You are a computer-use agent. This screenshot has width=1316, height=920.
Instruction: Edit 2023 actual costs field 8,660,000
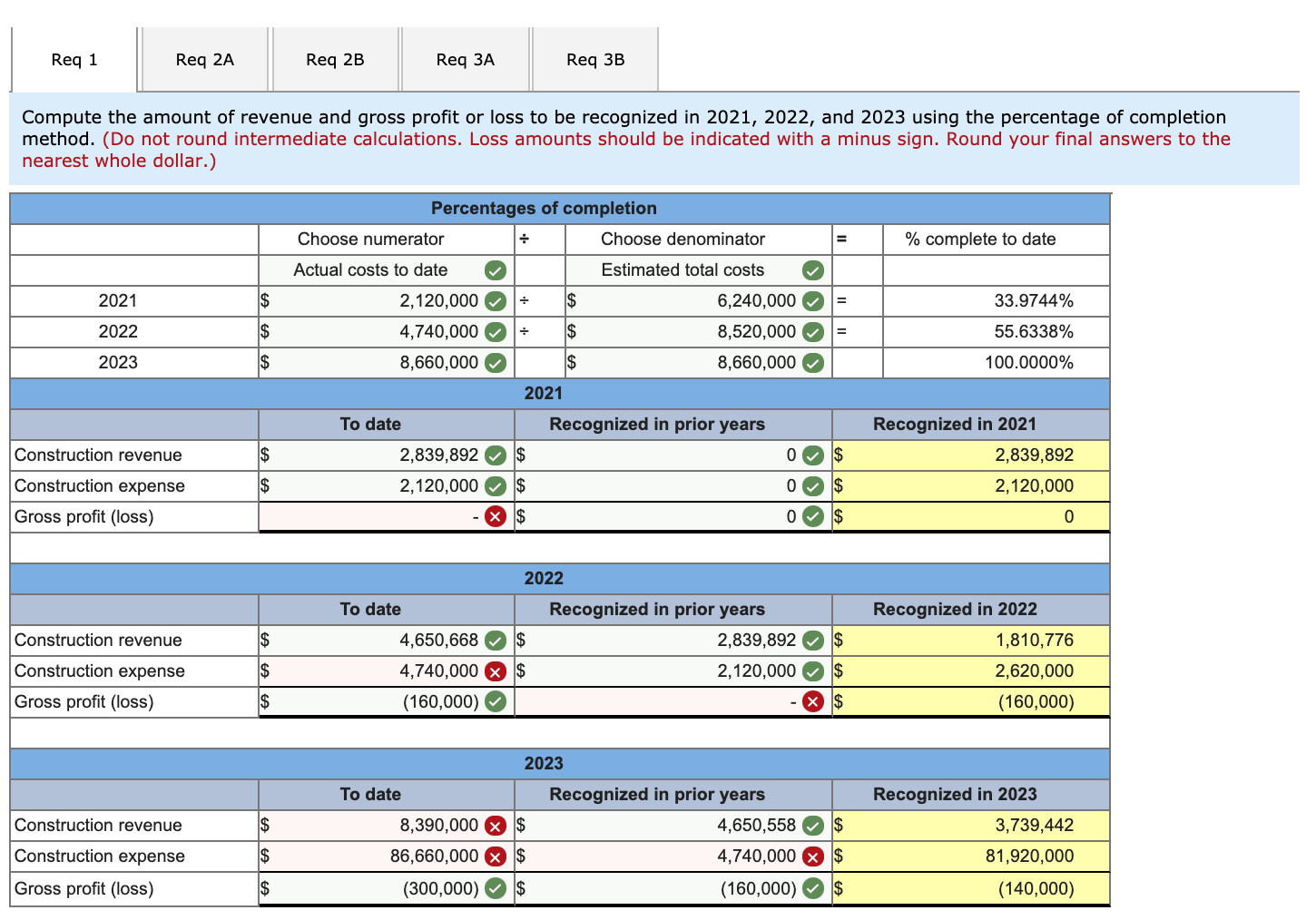pyautogui.click(x=387, y=363)
